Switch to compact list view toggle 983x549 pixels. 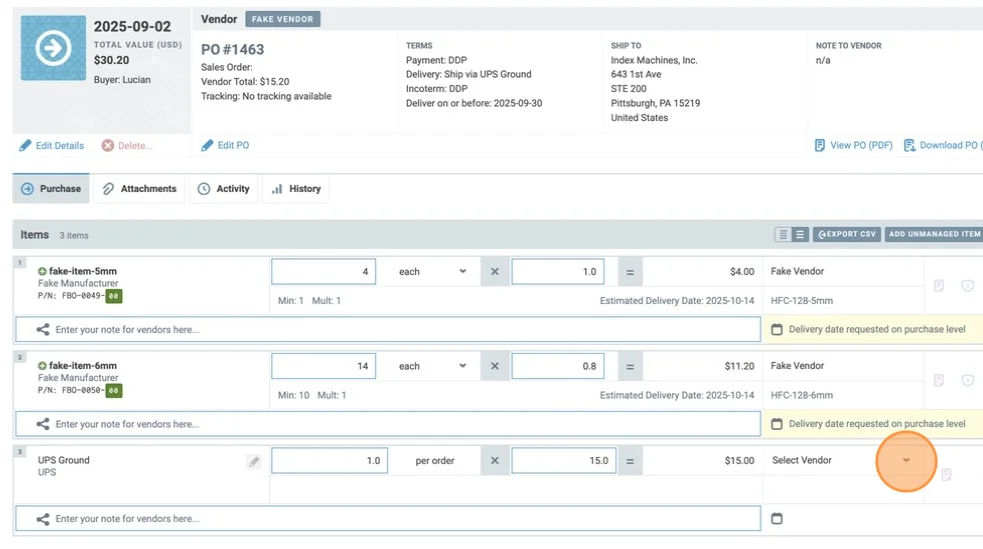click(x=783, y=235)
